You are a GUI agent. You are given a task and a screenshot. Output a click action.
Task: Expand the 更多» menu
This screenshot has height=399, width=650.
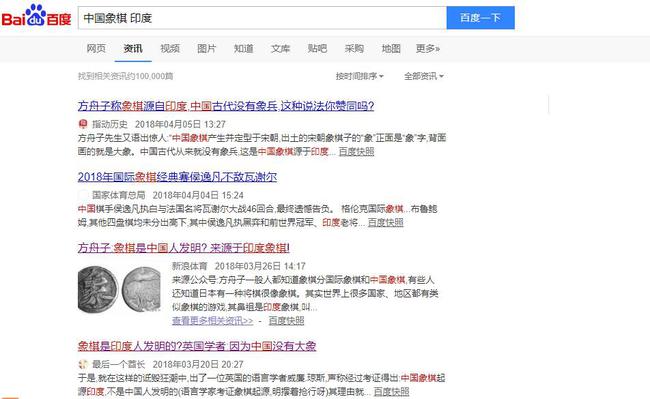tap(428, 48)
